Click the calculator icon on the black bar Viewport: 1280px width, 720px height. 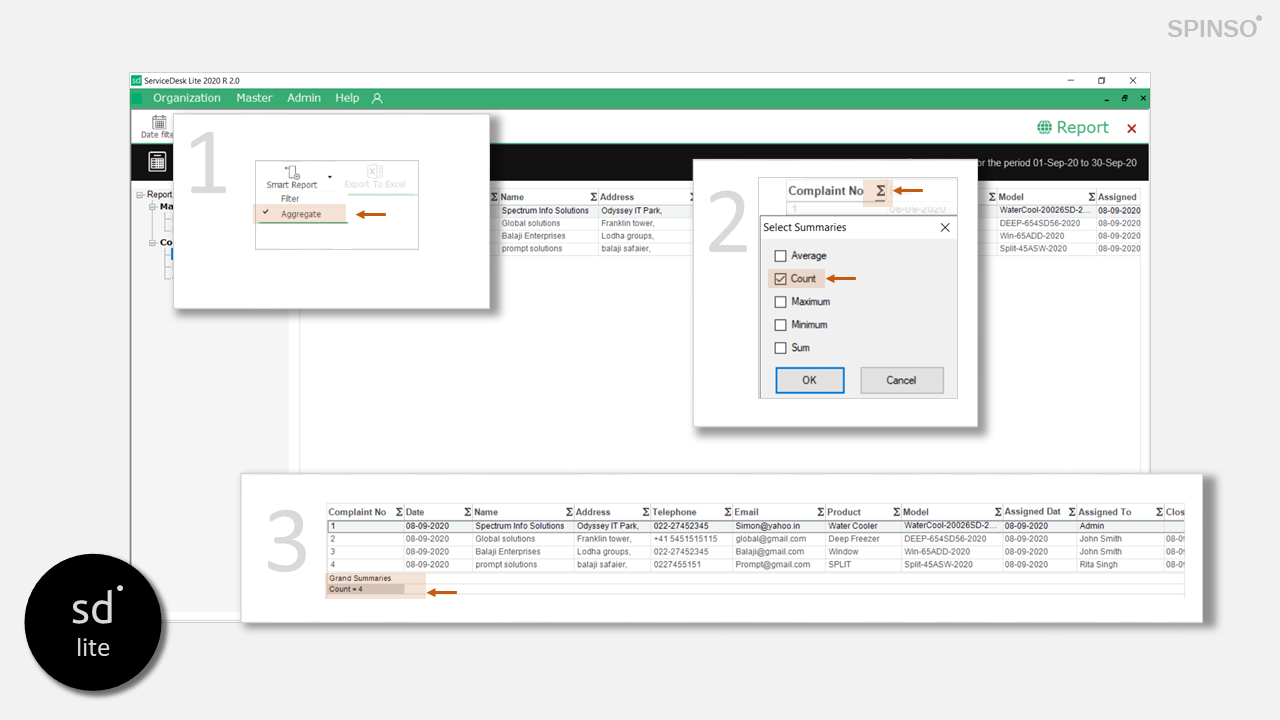(157, 162)
